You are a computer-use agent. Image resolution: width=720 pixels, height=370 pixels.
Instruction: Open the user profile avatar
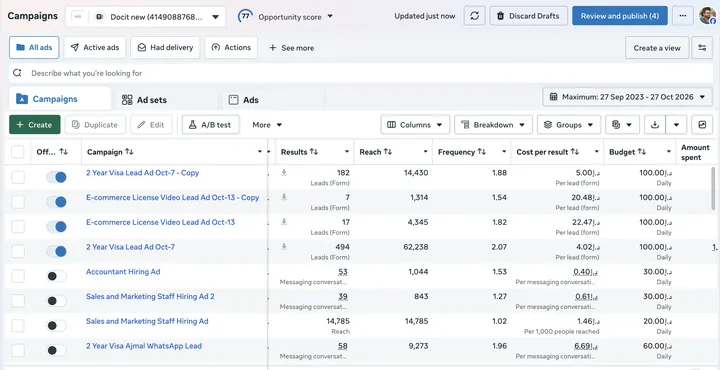(x=708, y=16)
